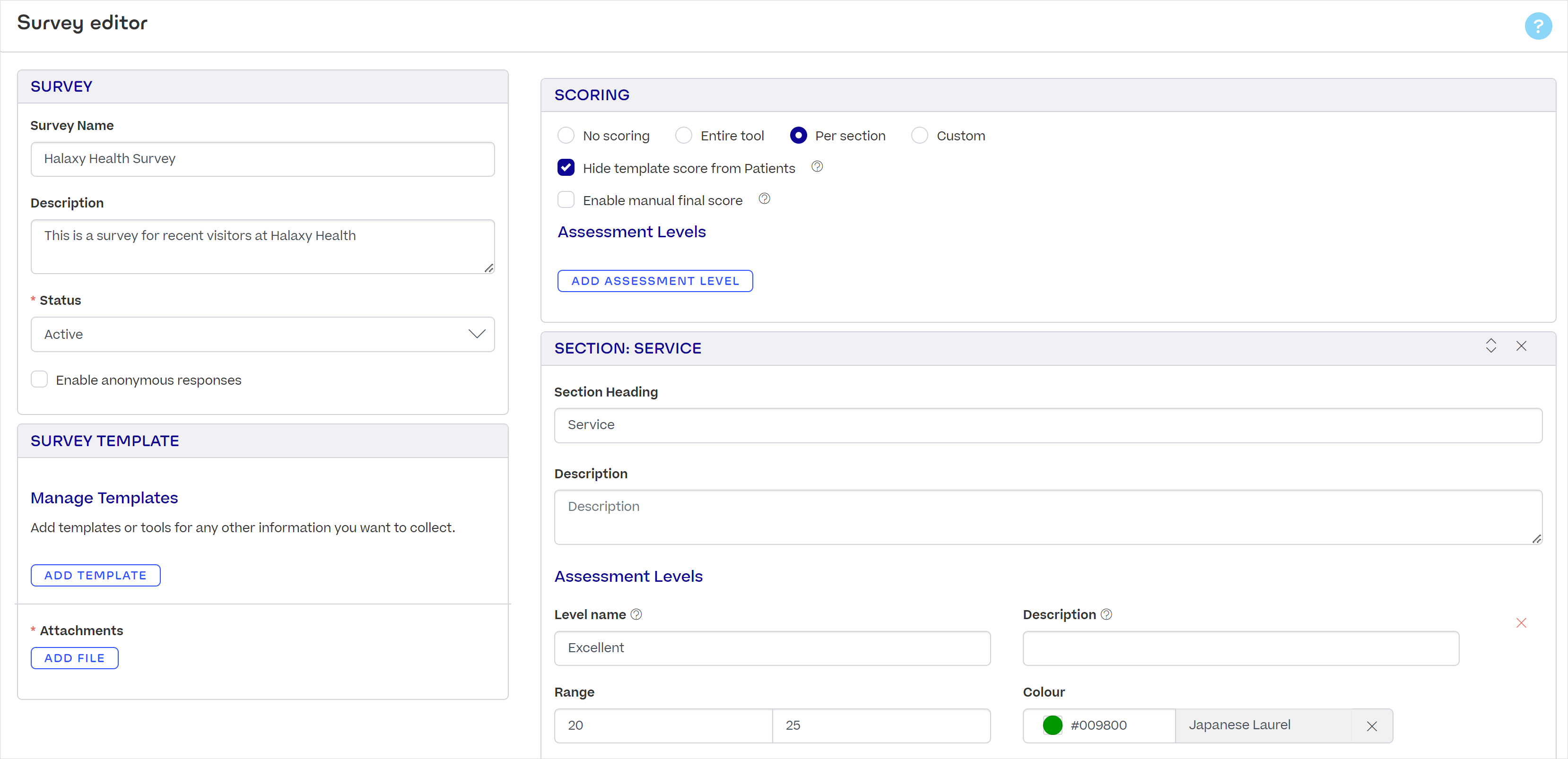Image resolution: width=1568 pixels, height=759 pixels.
Task: Clear the Japanese Laurel colour with the X icon
Action: 1371,725
